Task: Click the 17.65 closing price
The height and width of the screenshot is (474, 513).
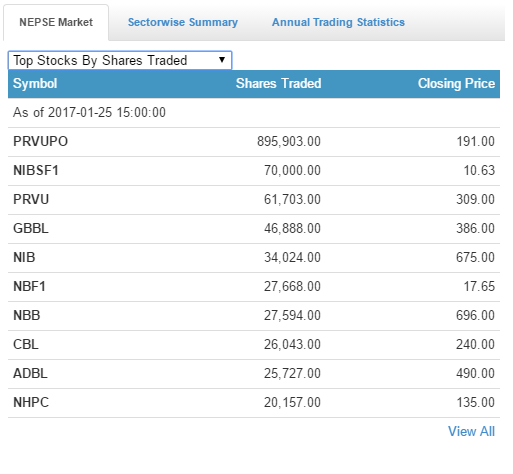Action: pos(479,286)
